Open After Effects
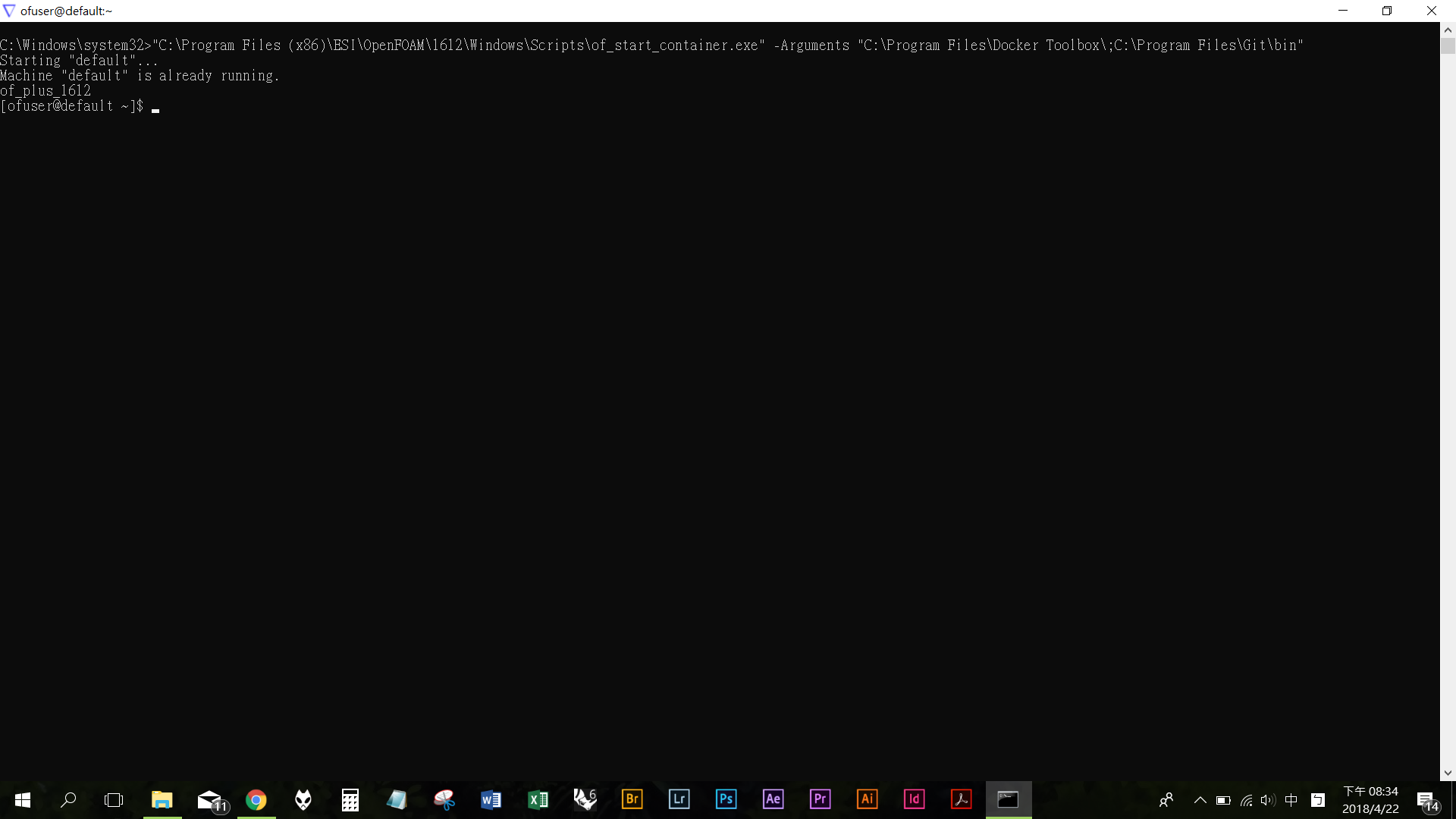 tap(773, 799)
